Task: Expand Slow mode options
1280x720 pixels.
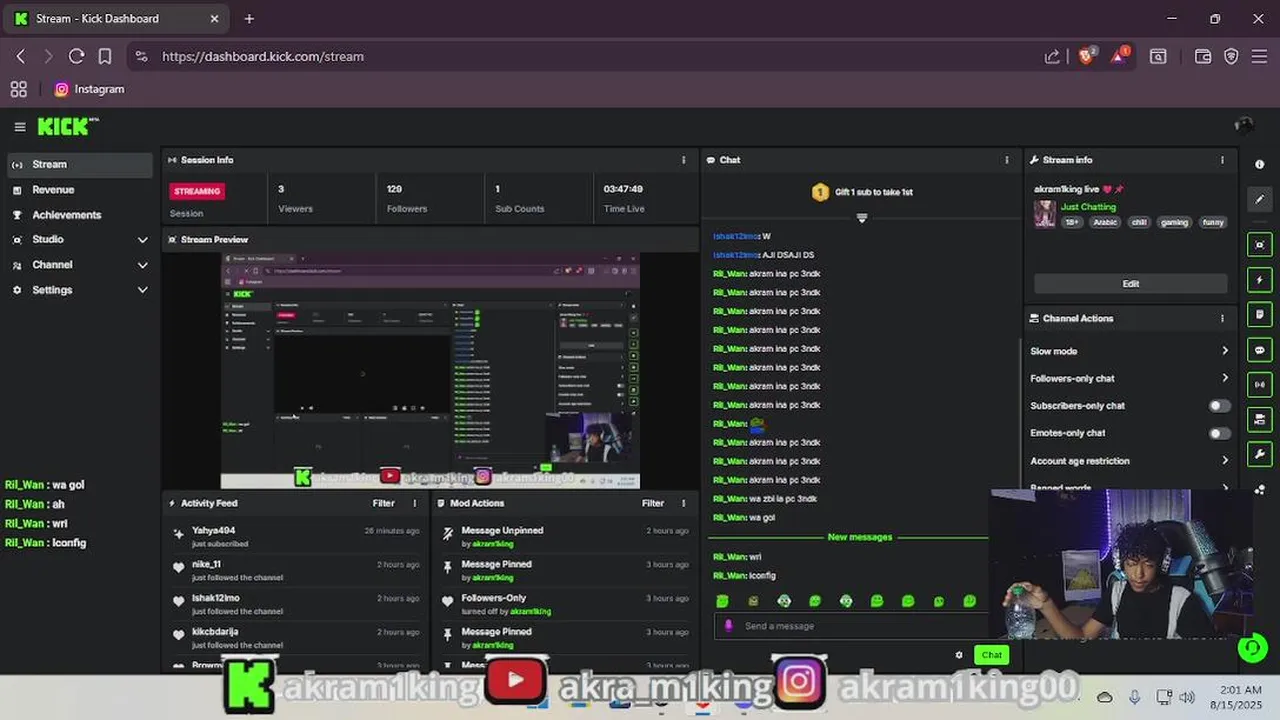Action: 1225,351
